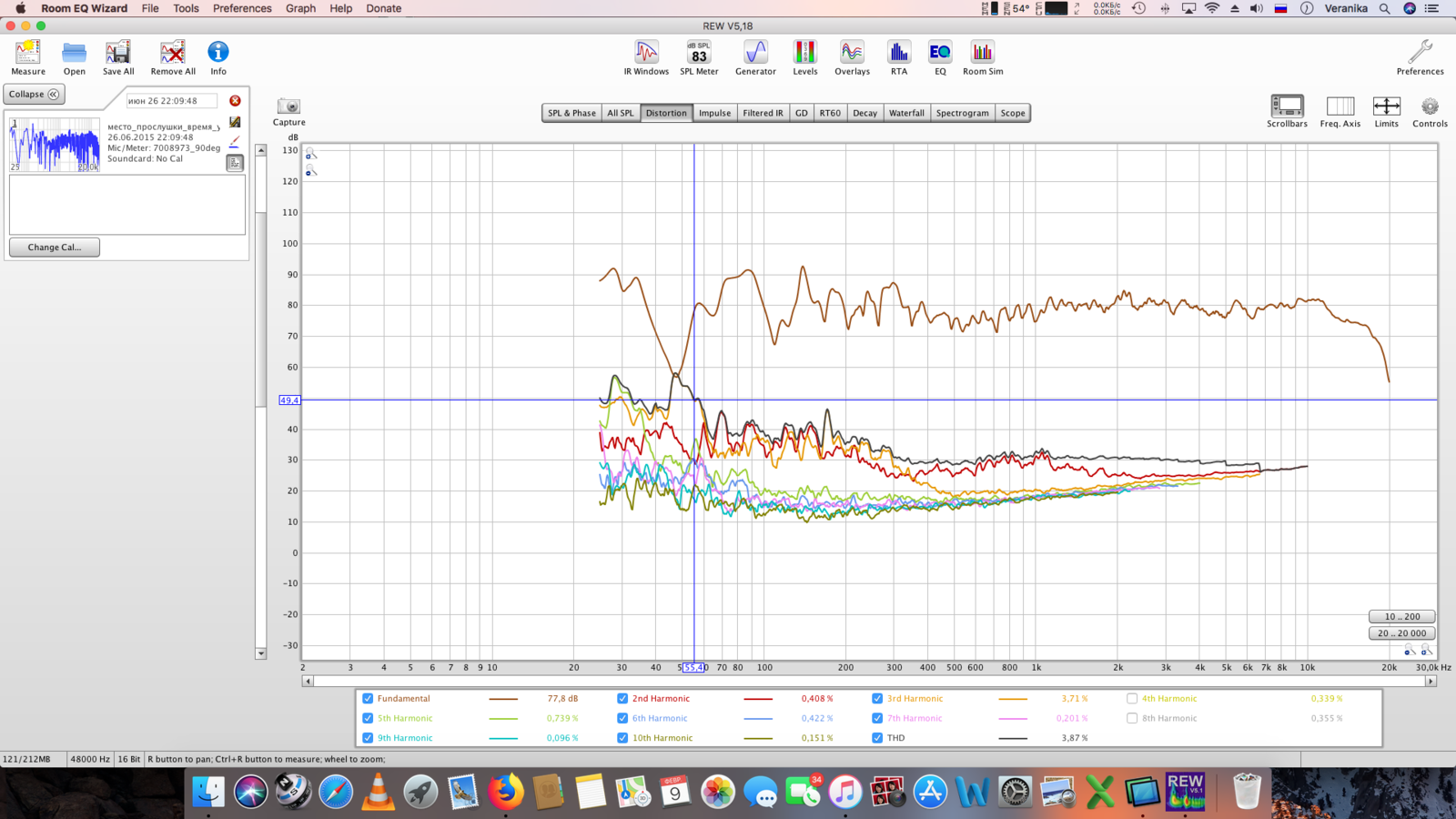Uncheck the 6th Harmonic checkbox

pyautogui.click(x=622, y=718)
